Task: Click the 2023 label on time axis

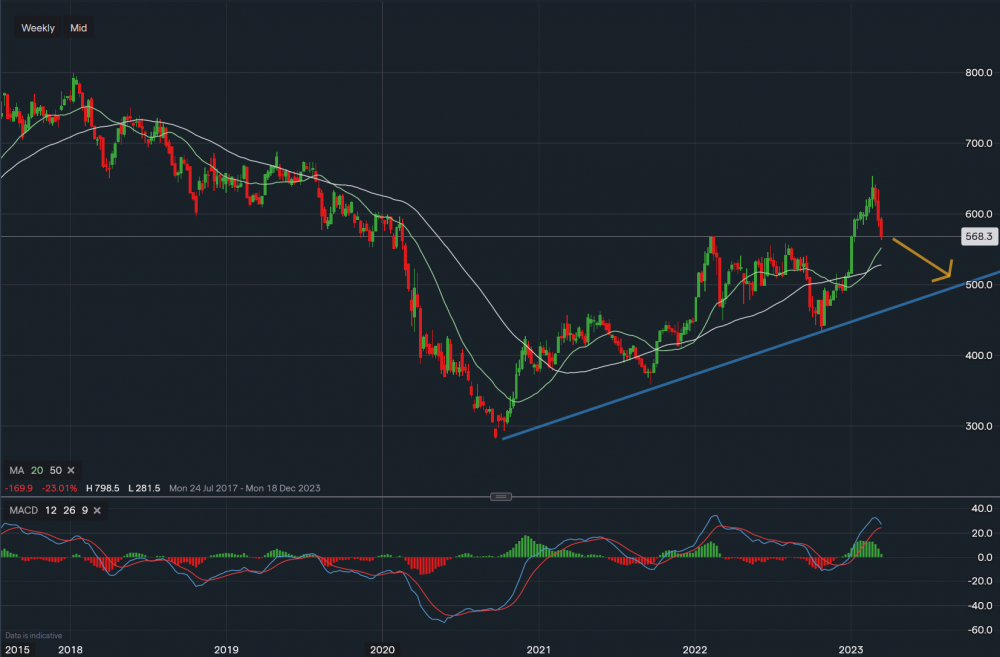Action: pos(852,649)
